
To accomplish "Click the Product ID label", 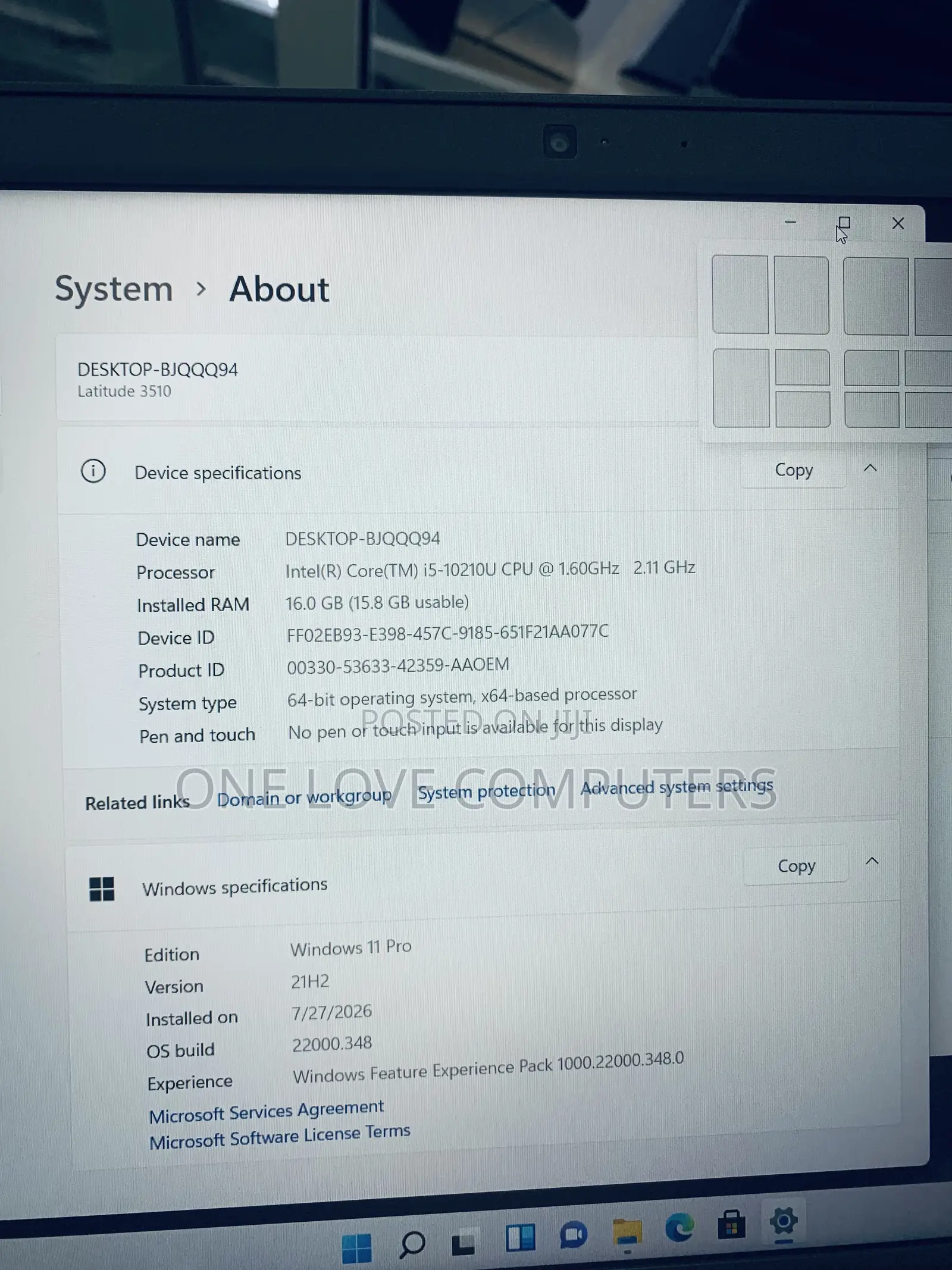I will [x=181, y=671].
